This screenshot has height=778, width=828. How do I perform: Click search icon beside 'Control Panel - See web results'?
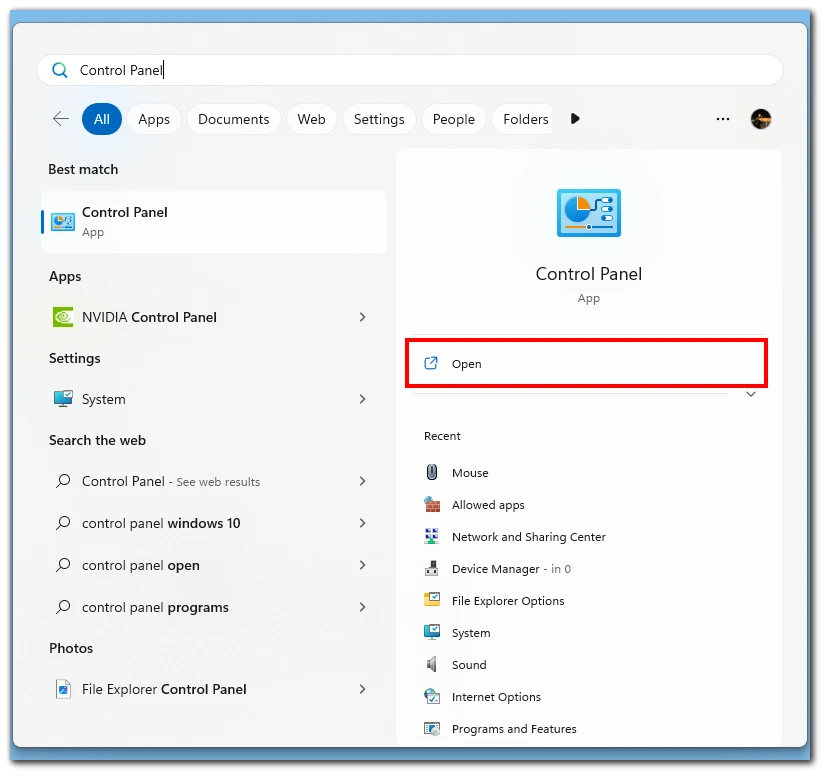click(63, 481)
